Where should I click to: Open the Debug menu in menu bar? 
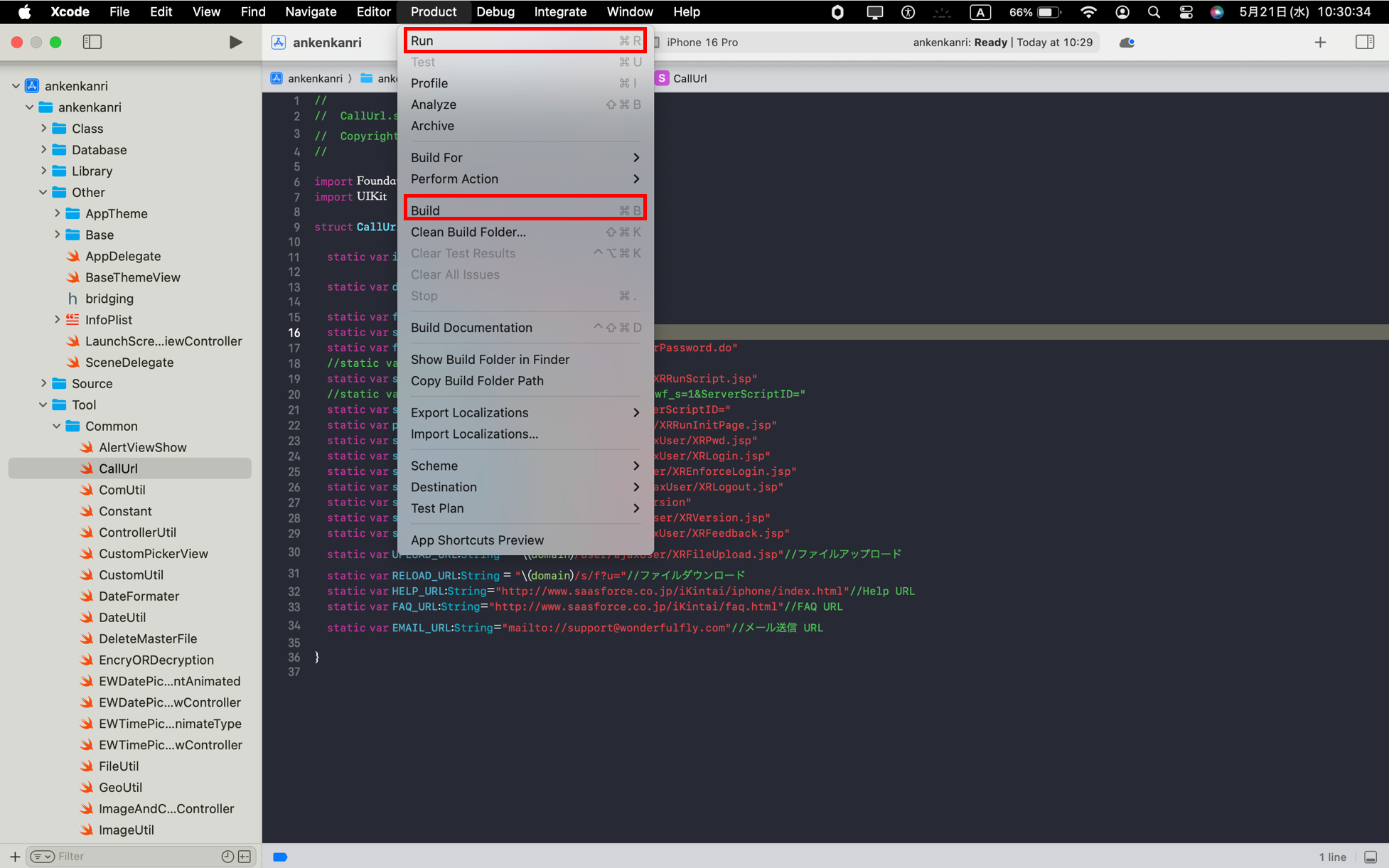(x=495, y=12)
